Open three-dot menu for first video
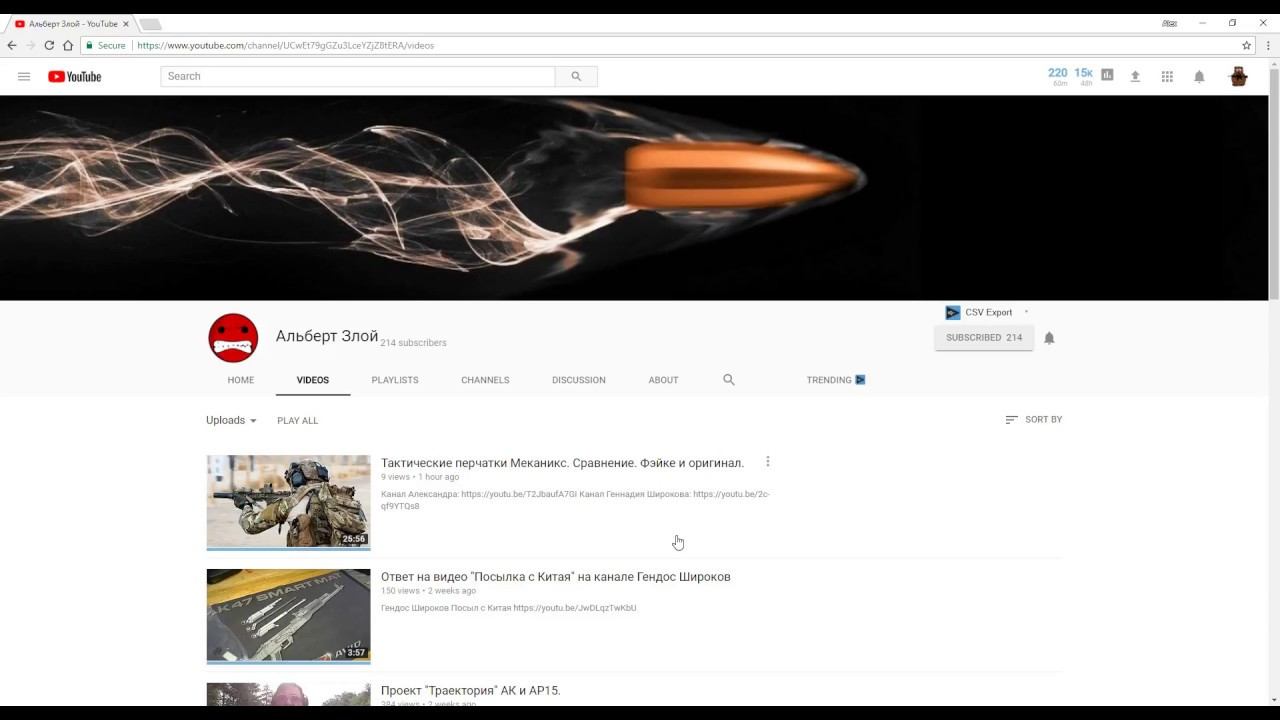 click(768, 462)
